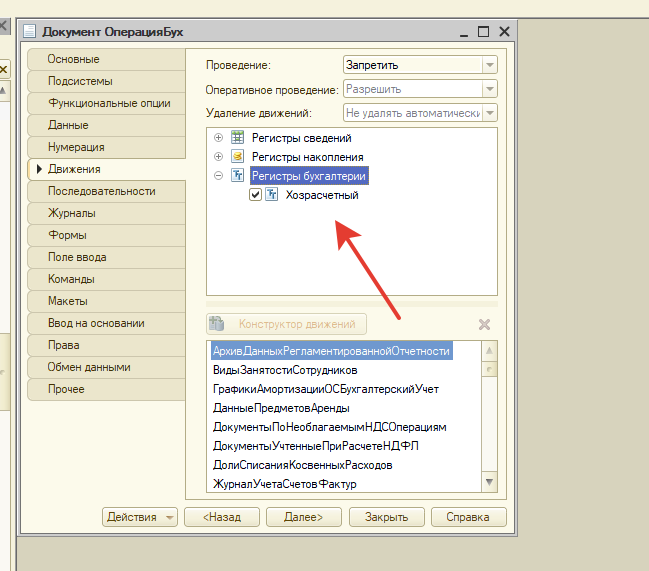The height and width of the screenshot is (571, 649).
Task: Open the Функциональные опции tab
Action: pos(106,103)
